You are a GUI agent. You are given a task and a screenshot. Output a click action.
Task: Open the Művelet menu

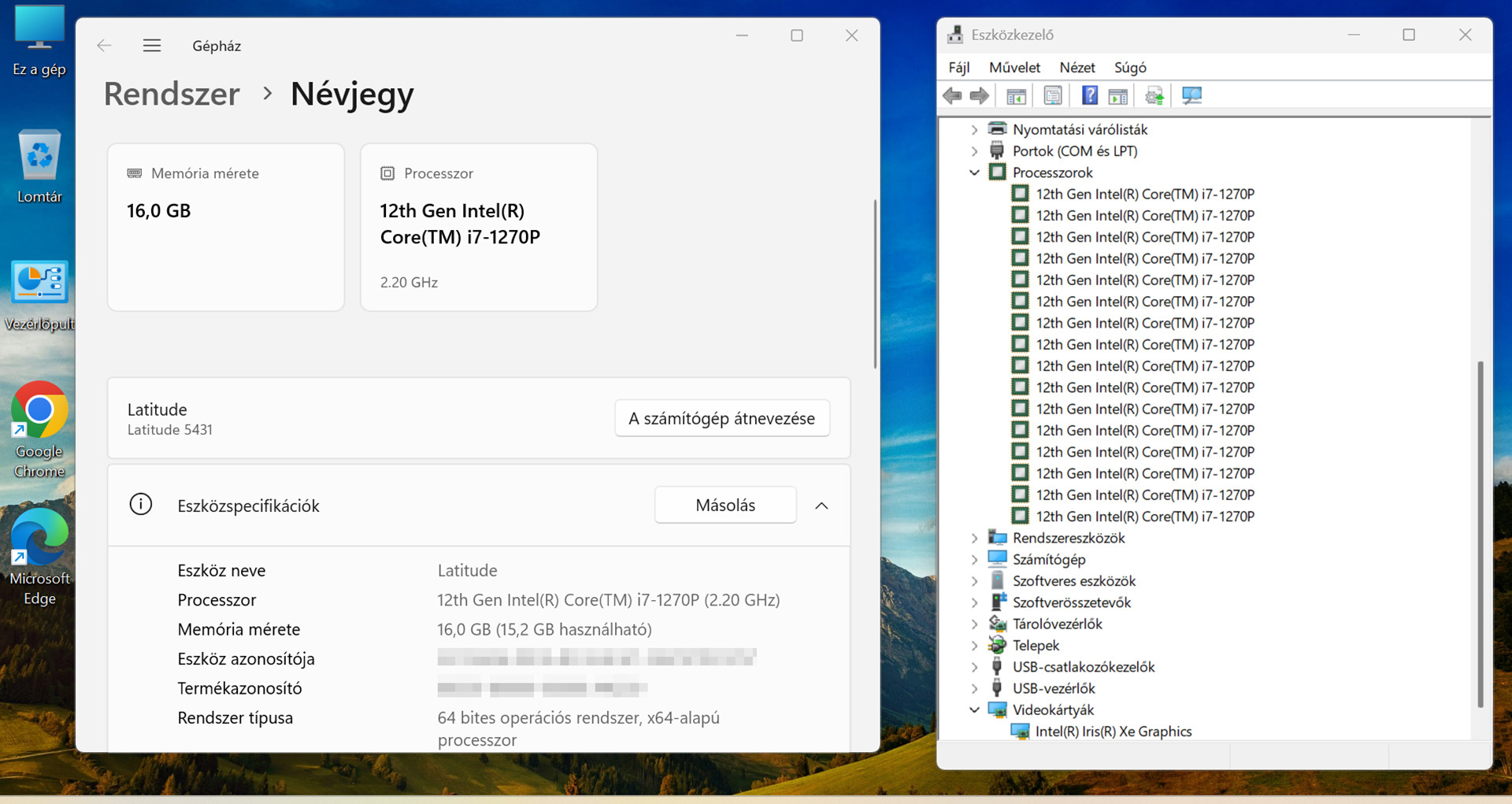pos(1015,68)
